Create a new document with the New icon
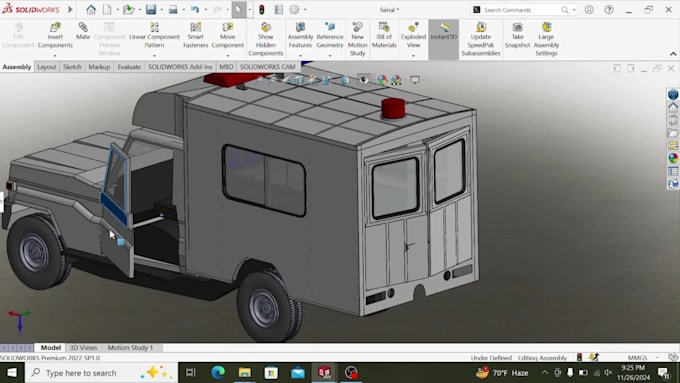The height and width of the screenshot is (383, 680). coord(107,9)
